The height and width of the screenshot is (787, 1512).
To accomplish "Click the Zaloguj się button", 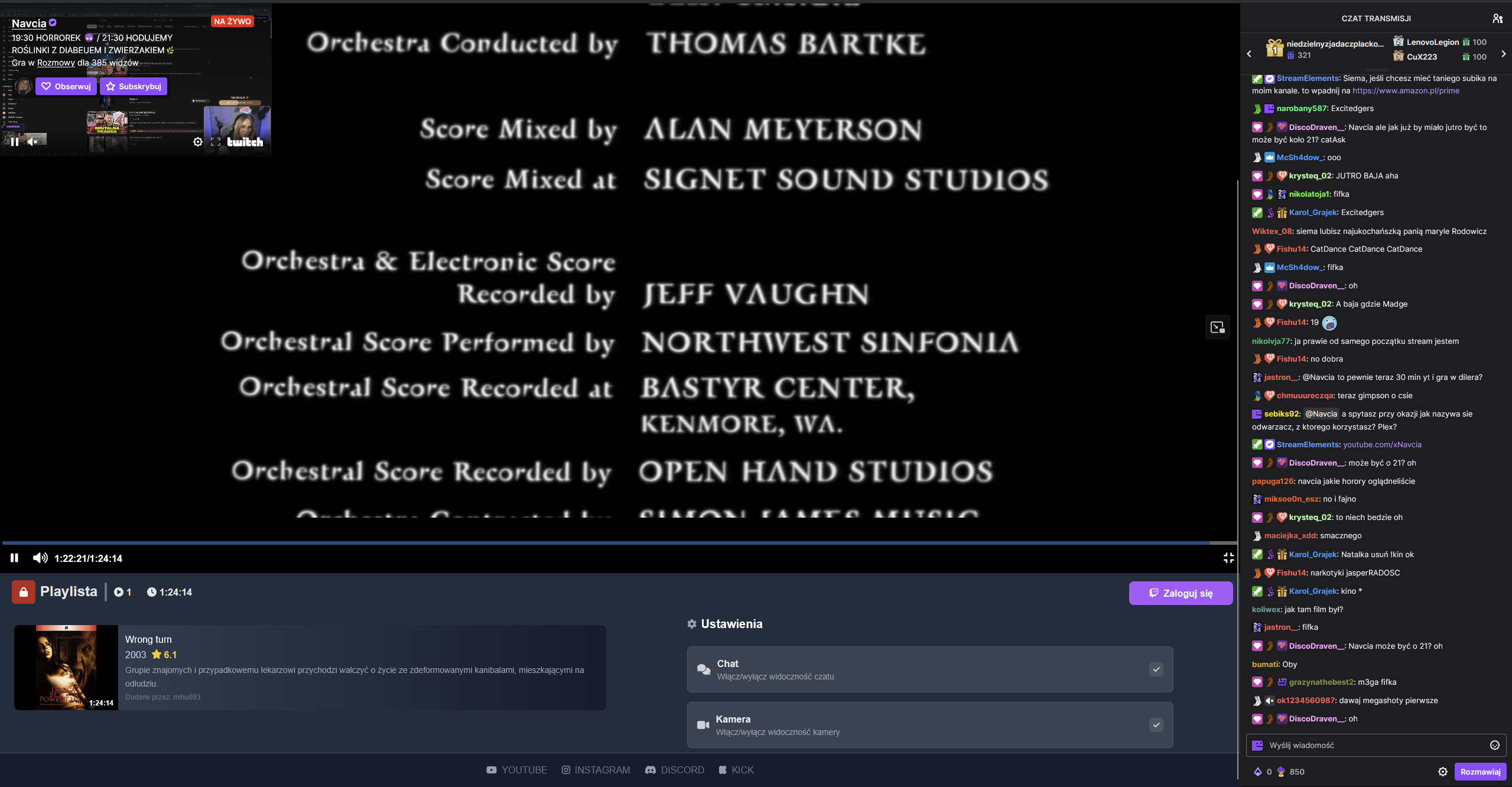I will (1180, 593).
